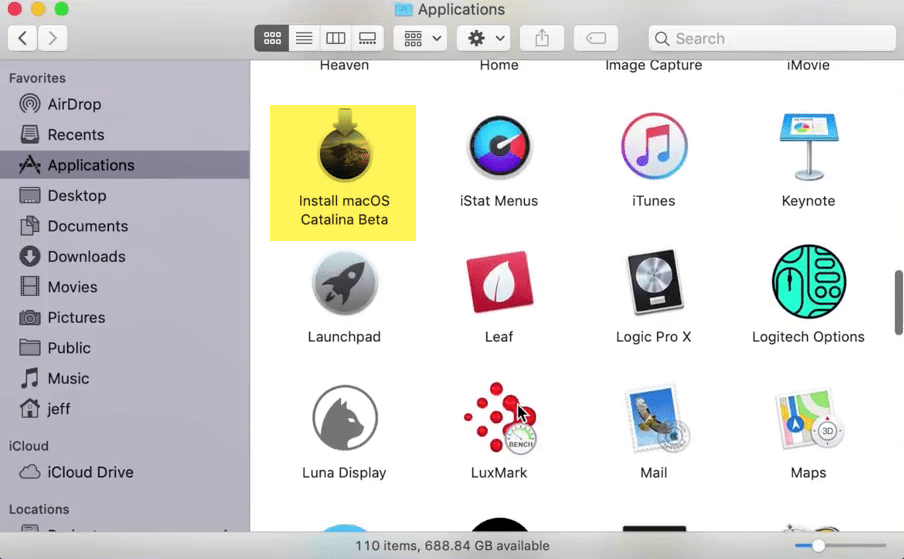Viewport: 904px width, 559px height.
Task: Select AirDrop in the sidebar
Action: [125, 104]
